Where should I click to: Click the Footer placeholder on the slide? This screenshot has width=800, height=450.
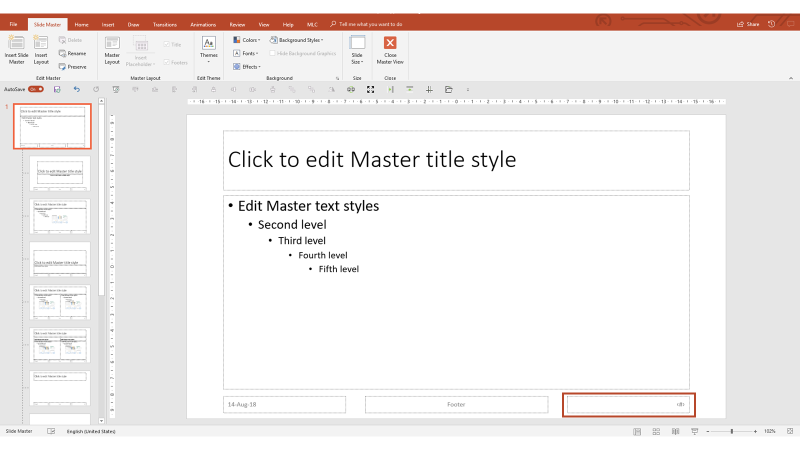tap(456, 405)
